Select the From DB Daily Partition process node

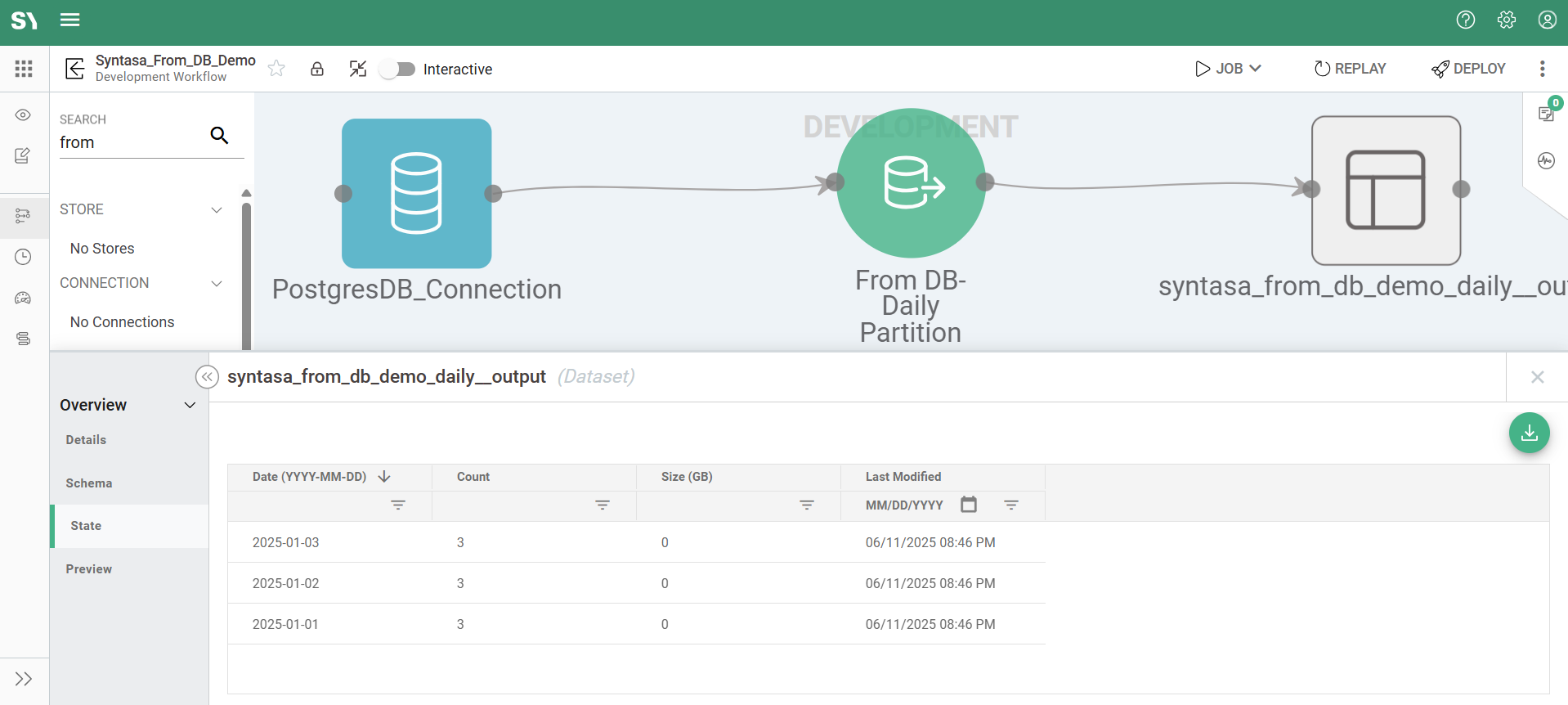[x=911, y=183]
